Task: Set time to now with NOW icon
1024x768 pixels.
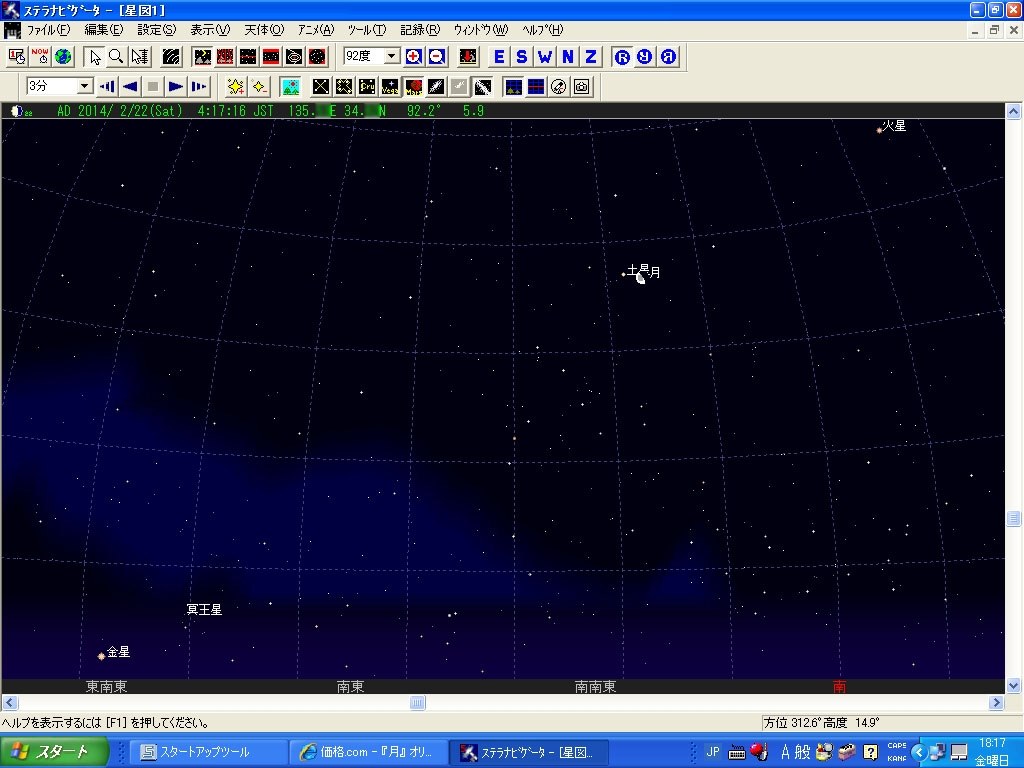Action: [x=40, y=57]
